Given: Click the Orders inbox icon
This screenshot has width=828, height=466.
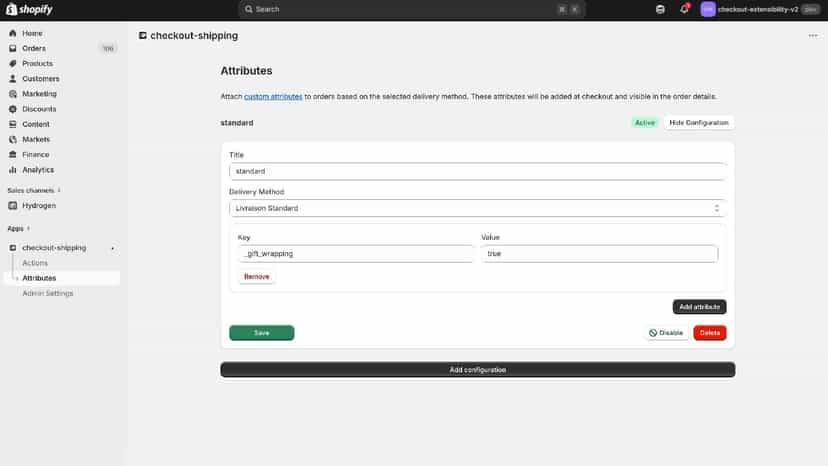Looking at the screenshot, I should [x=13, y=49].
